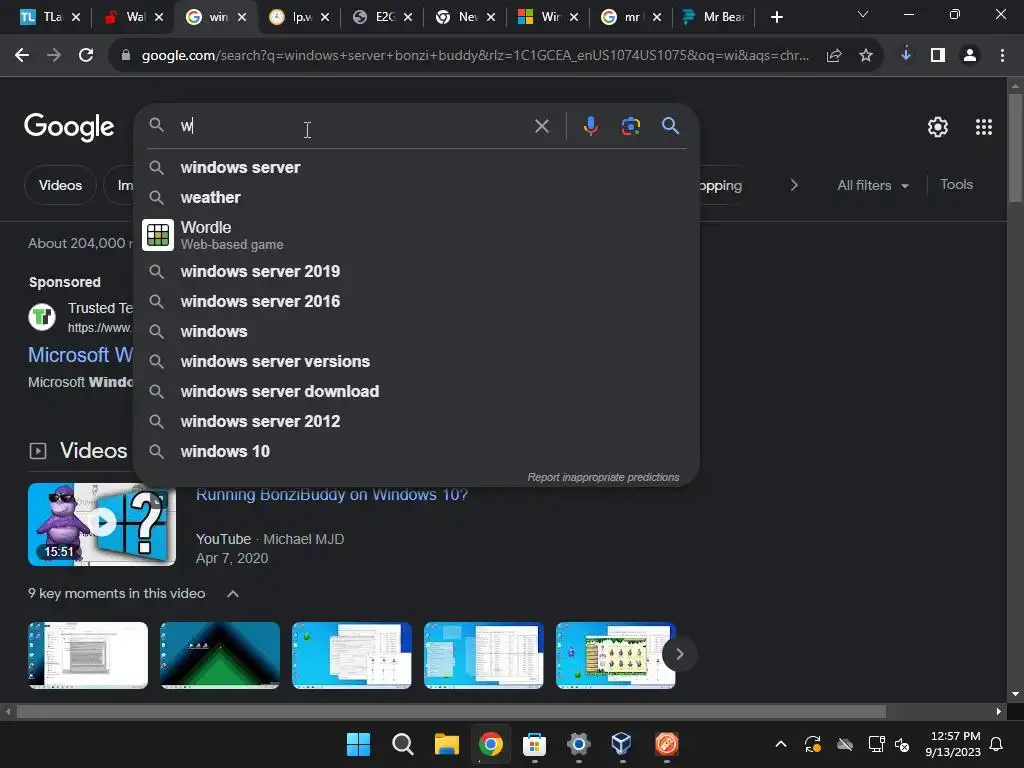Click Report inappropriate predictions link
1024x768 pixels.
click(603, 477)
